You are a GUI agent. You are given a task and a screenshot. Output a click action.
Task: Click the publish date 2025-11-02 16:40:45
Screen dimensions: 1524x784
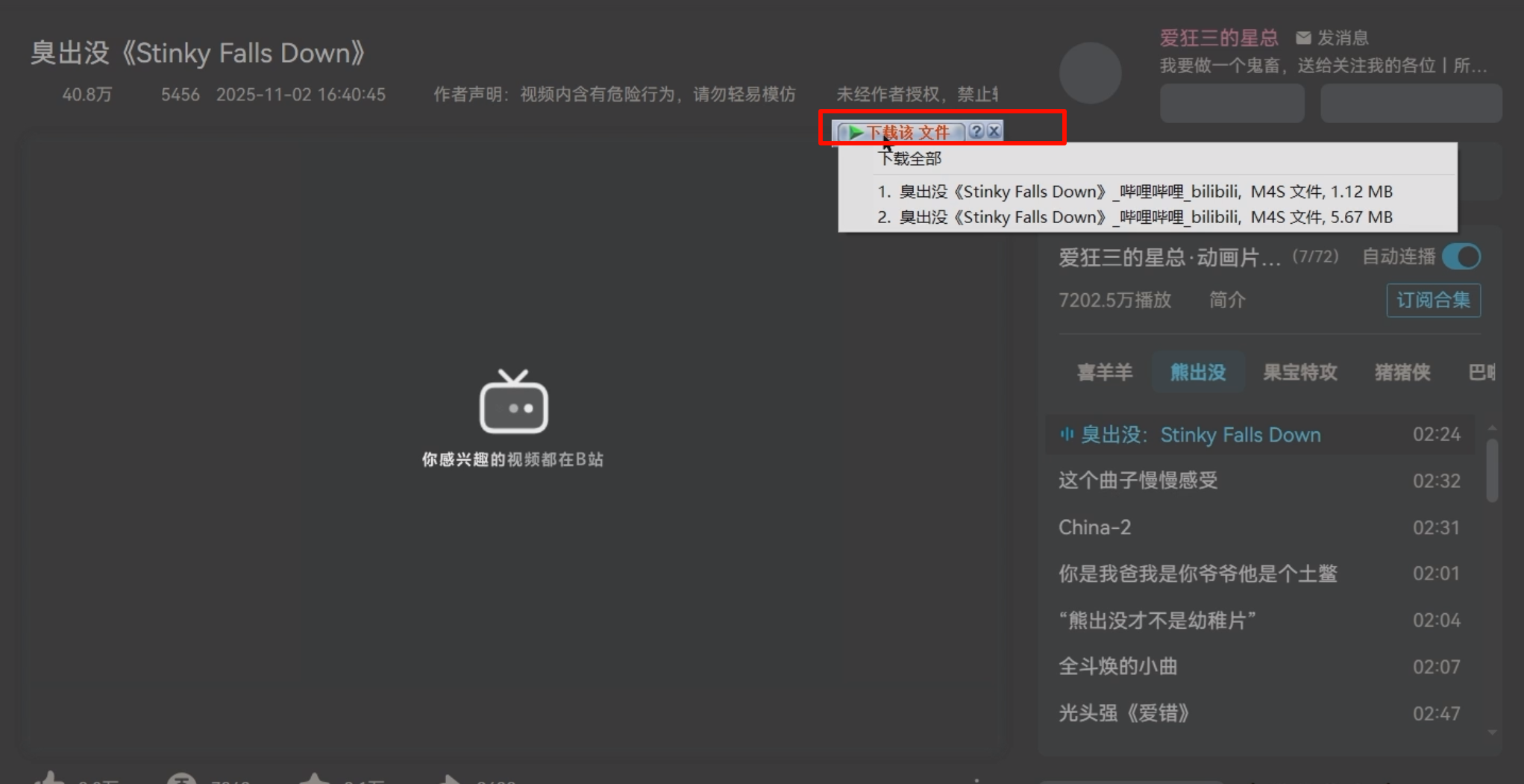tap(301, 95)
